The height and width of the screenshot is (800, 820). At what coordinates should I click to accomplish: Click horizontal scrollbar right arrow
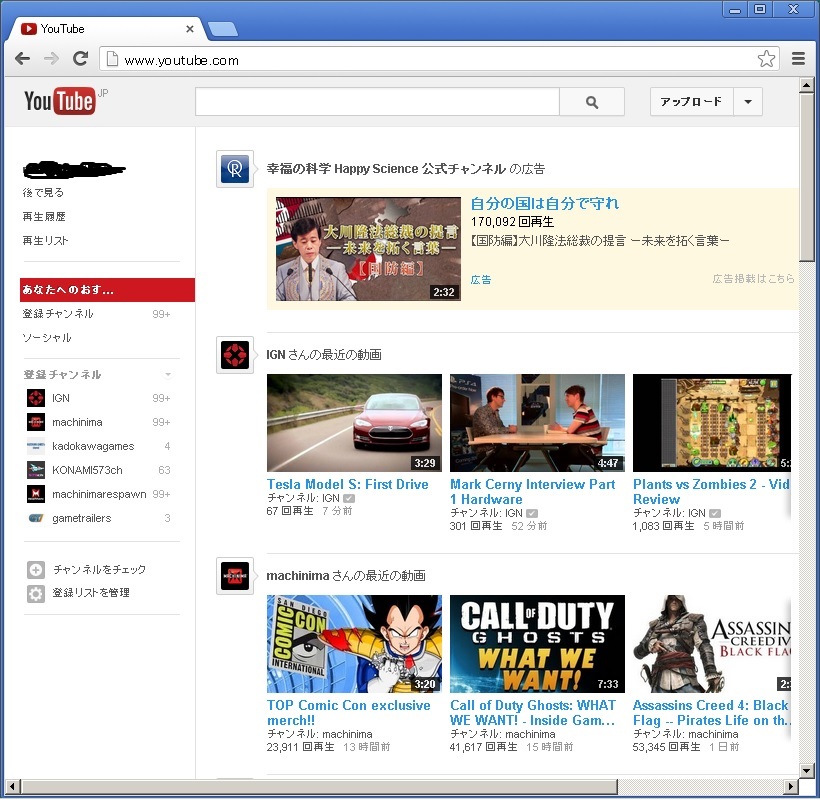point(791,786)
